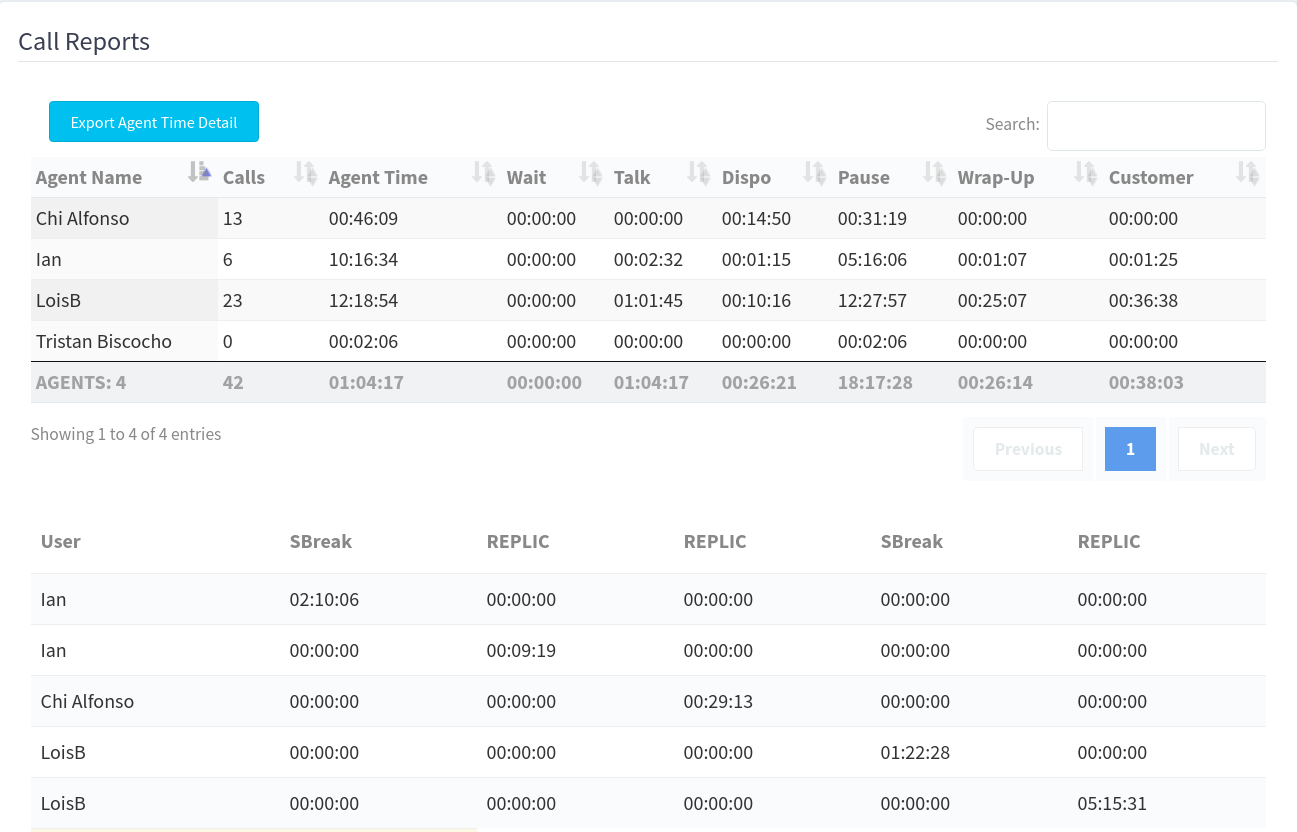
Task: Click total dispo 00:26:21
Action: 760,382
